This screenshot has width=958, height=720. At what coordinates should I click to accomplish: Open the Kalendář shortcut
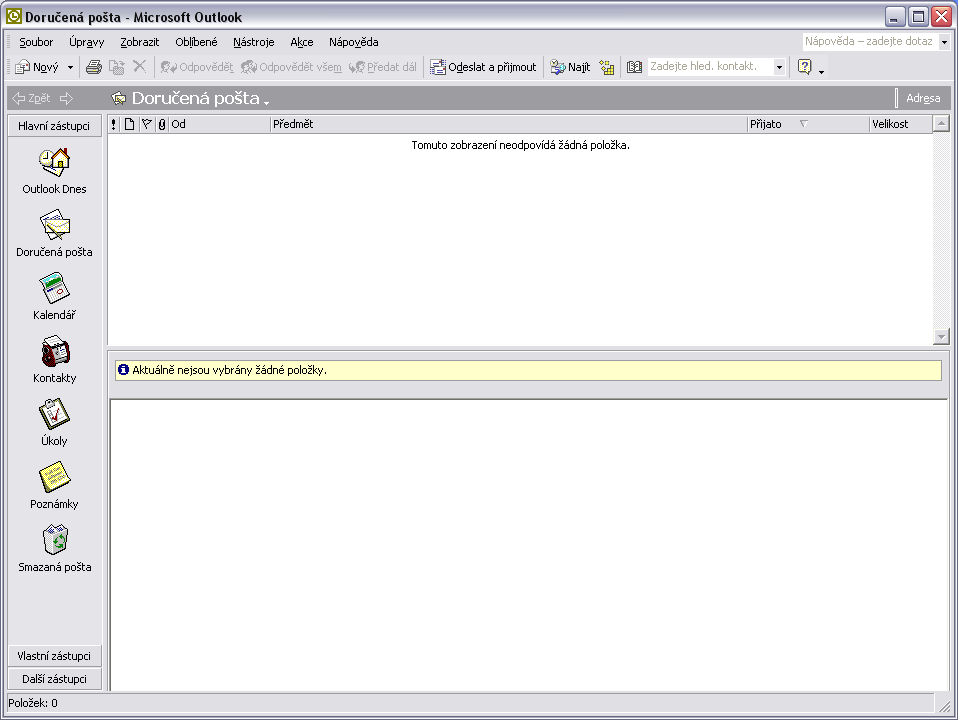point(54,296)
